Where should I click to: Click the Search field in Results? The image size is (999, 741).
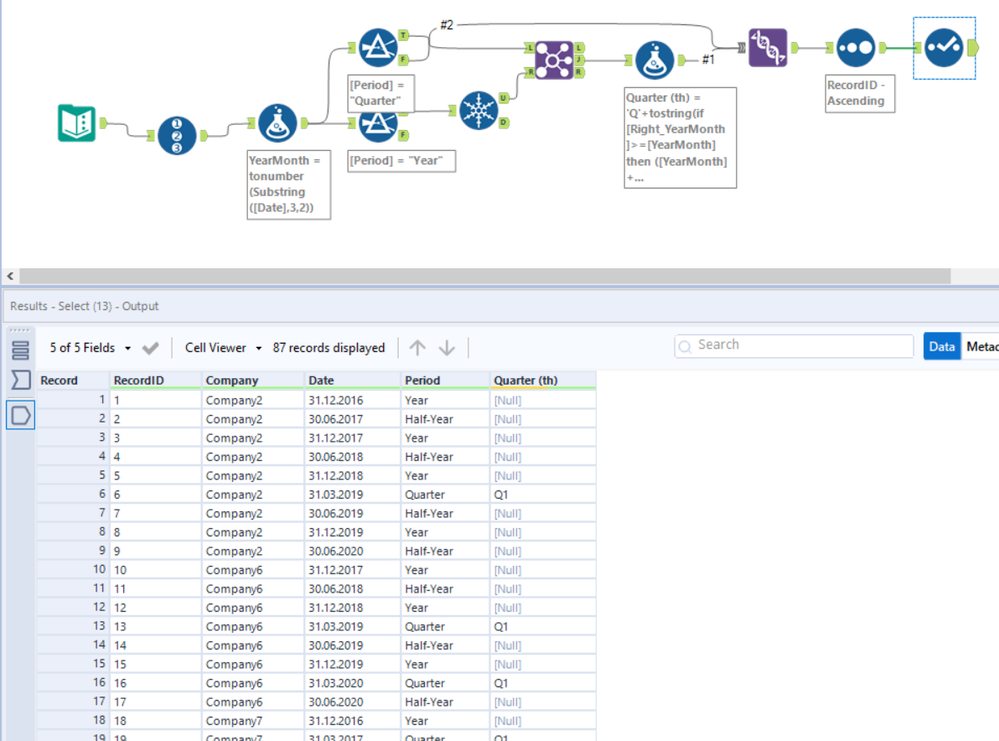[794, 345]
